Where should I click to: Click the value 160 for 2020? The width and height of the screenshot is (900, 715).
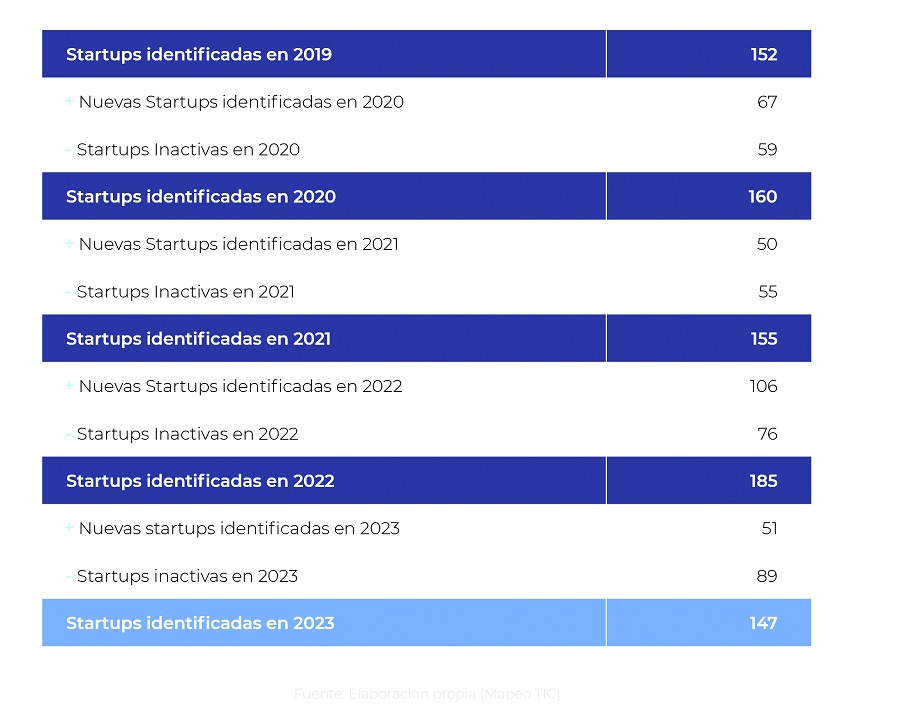tap(762, 196)
